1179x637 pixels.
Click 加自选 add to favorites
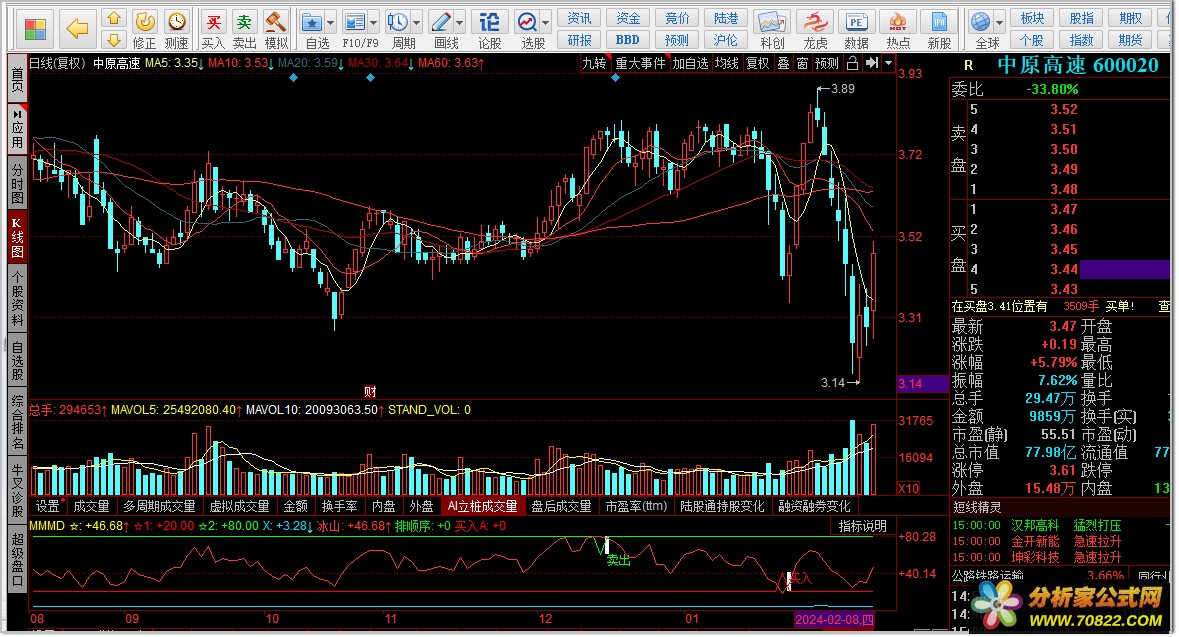690,63
